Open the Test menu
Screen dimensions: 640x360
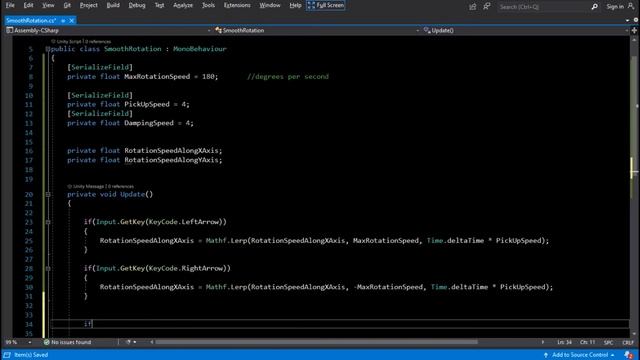click(x=159, y=5)
